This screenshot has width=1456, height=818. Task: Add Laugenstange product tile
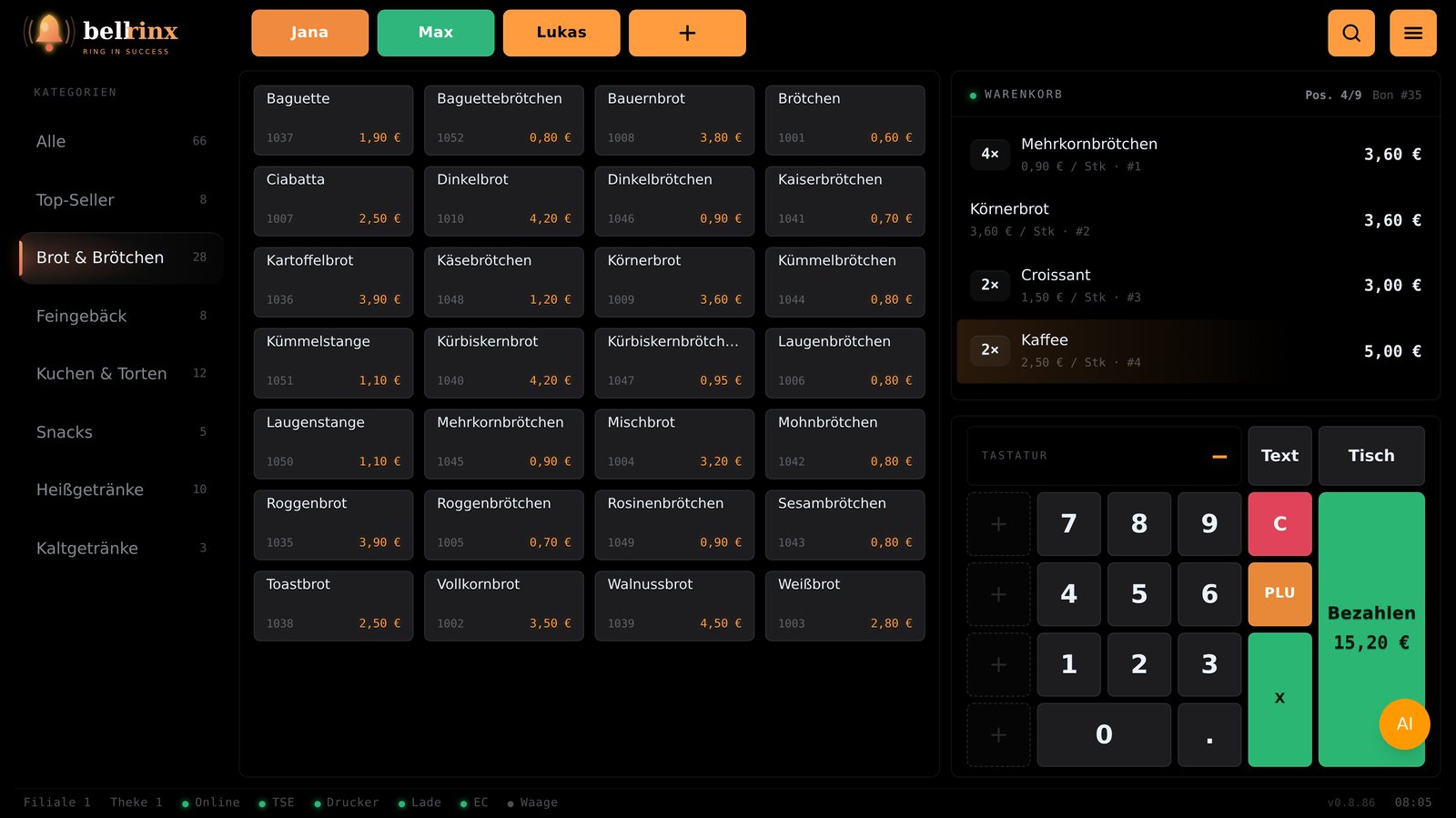coord(333,444)
